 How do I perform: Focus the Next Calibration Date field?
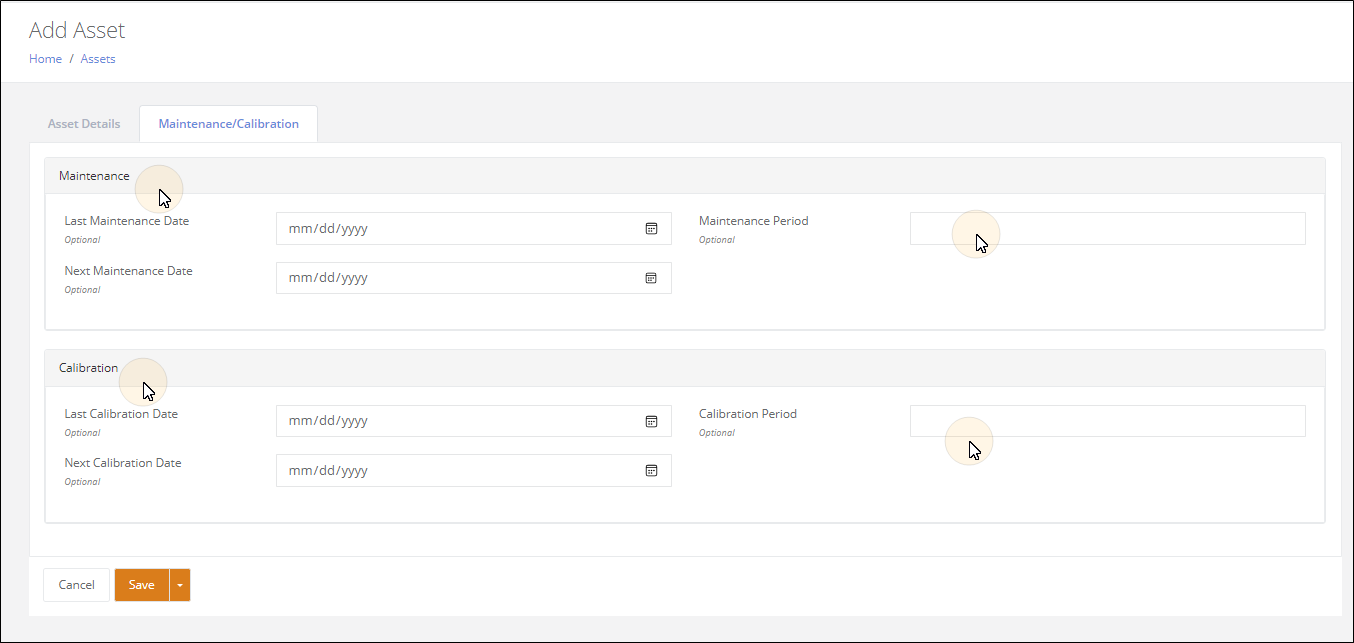click(x=473, y=470)
